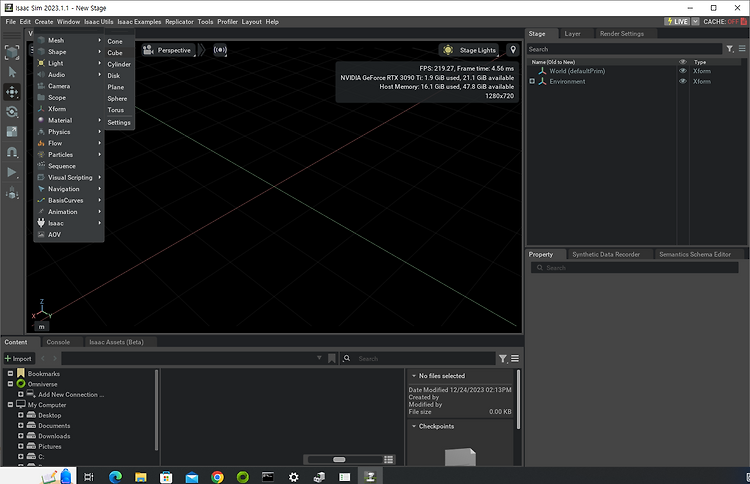Image resolution: width=750 pixels, height=484 pixels.
Task: Select the Move tool in left toolbar
Action: tap(12, 92)
